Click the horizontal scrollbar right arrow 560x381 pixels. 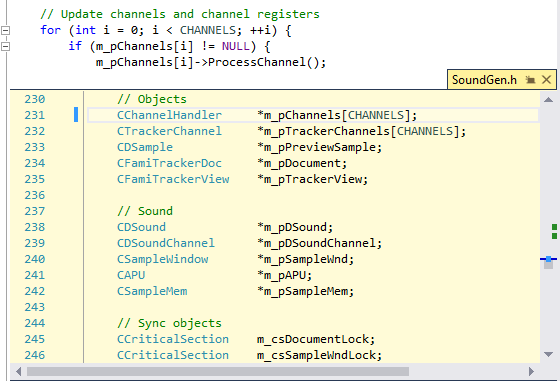click(531, 371)
